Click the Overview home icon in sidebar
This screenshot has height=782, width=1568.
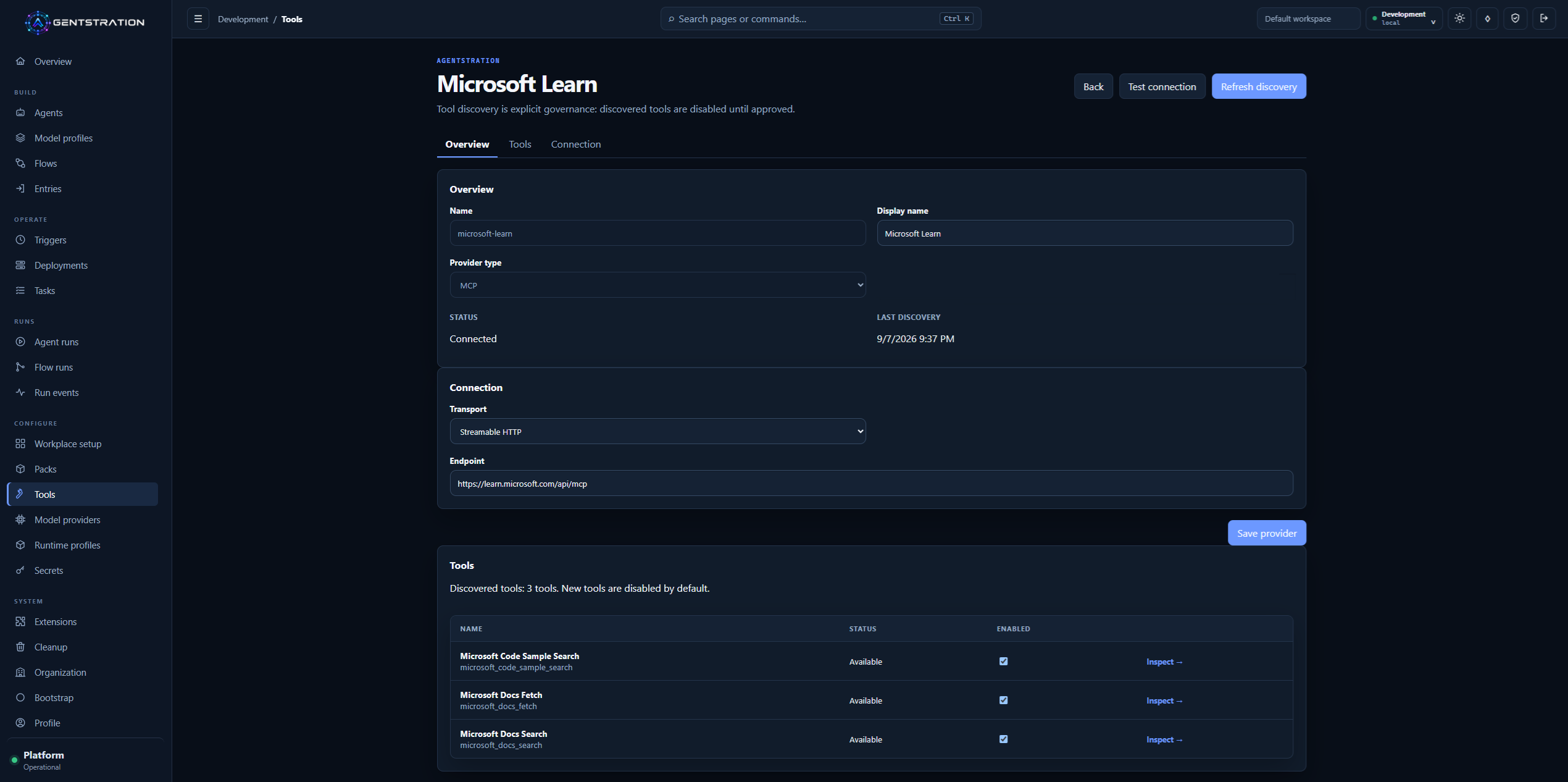(x=20, y=61)
